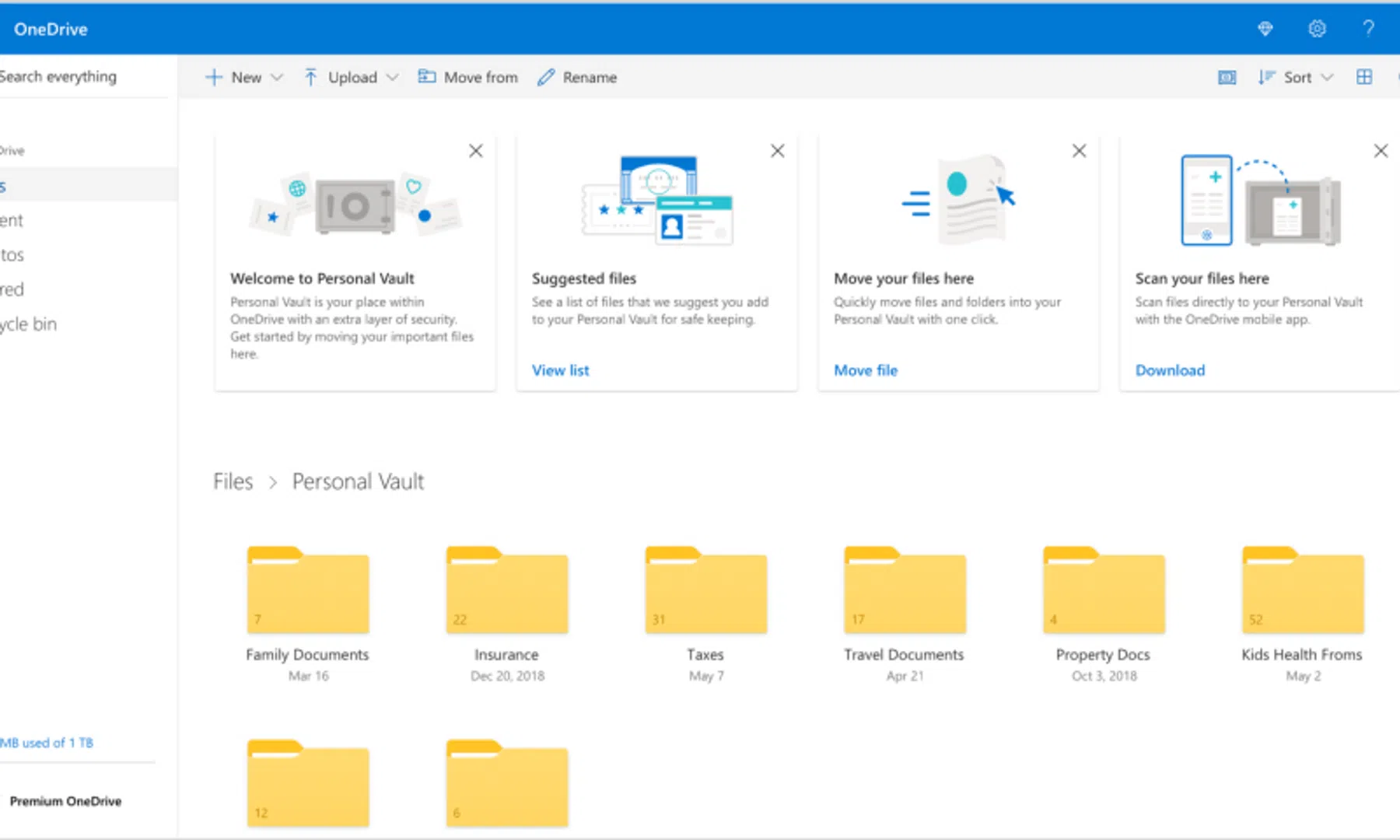Click the Dec 20, 2018 date text
The image size is (1400, 840).
coord(507,676)
